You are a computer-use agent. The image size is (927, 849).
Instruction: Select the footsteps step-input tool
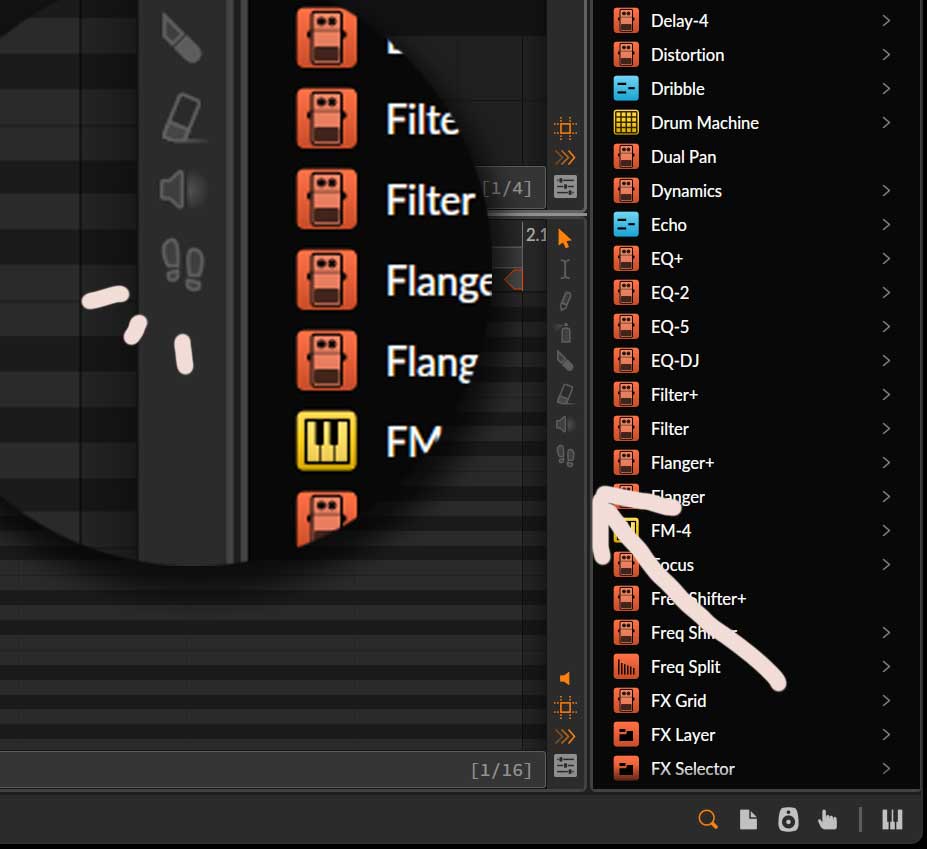coord(565,456)
